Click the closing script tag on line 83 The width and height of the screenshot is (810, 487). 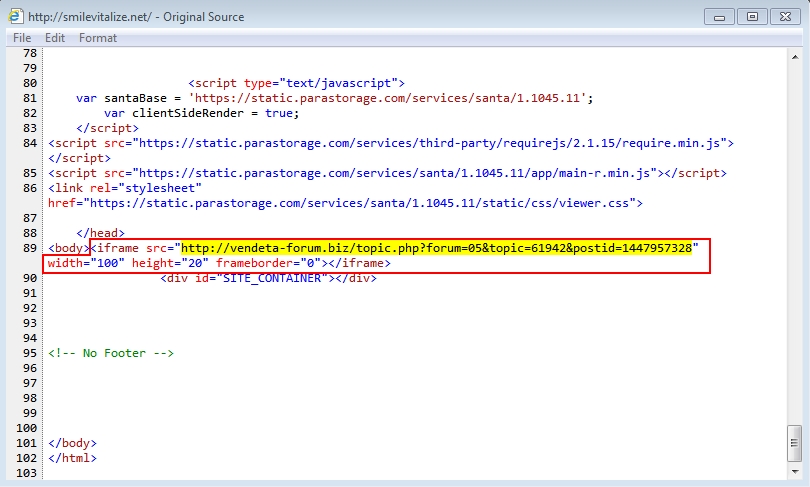click(x=107, y=128)
